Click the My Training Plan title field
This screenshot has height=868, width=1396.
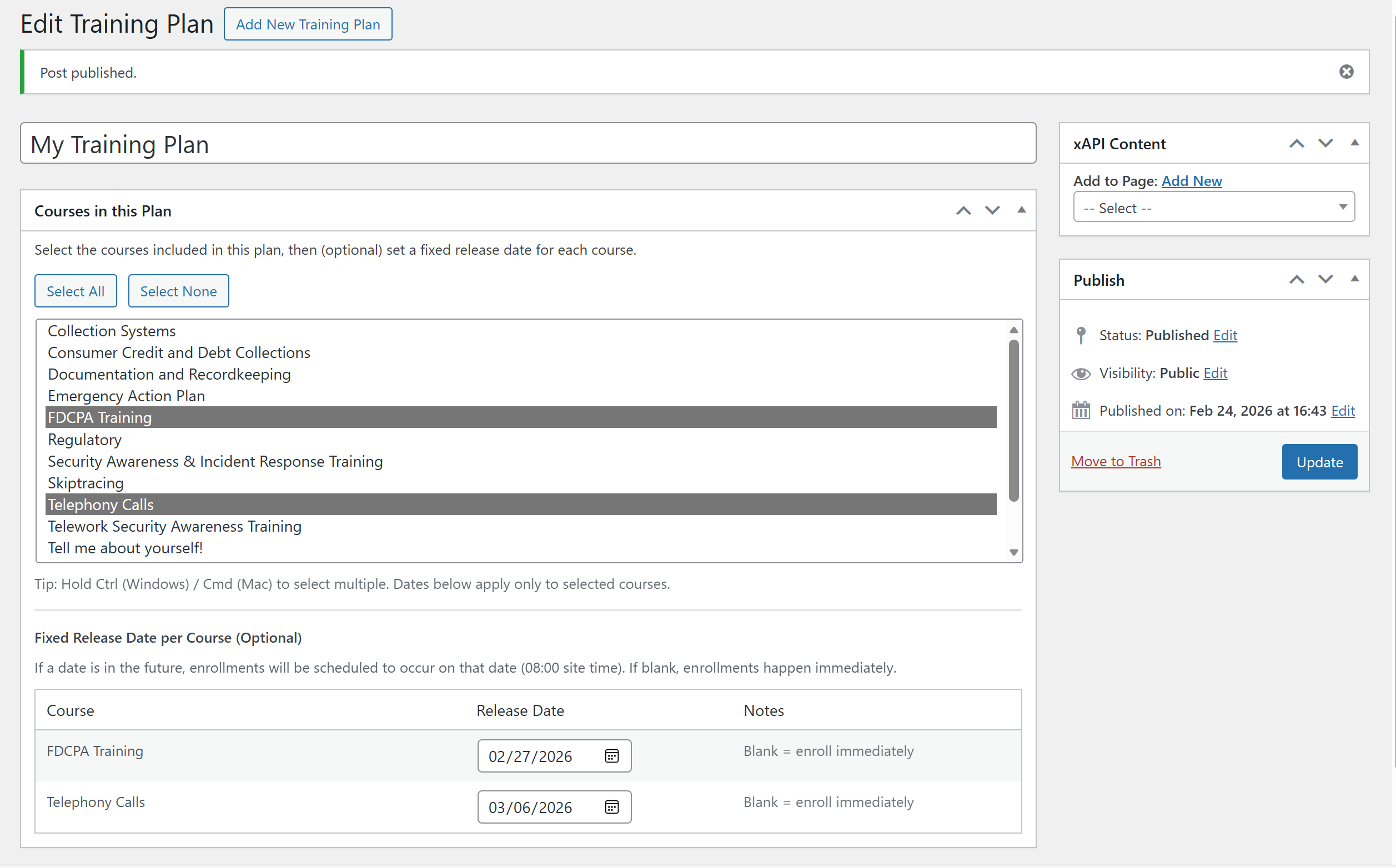coord(528,144)
